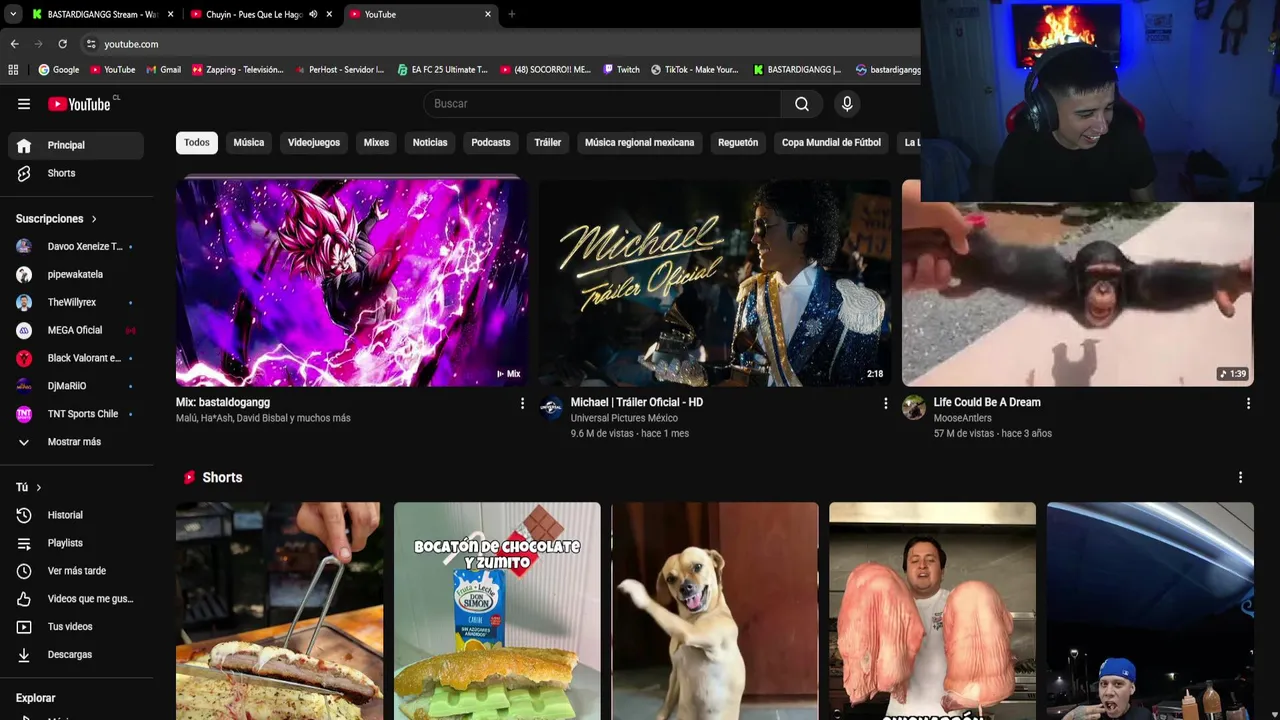The width and height of the screenshot is (1280, 720).
Task: Open the Bocatón de chocolate short
Action: tap(497, 611)
